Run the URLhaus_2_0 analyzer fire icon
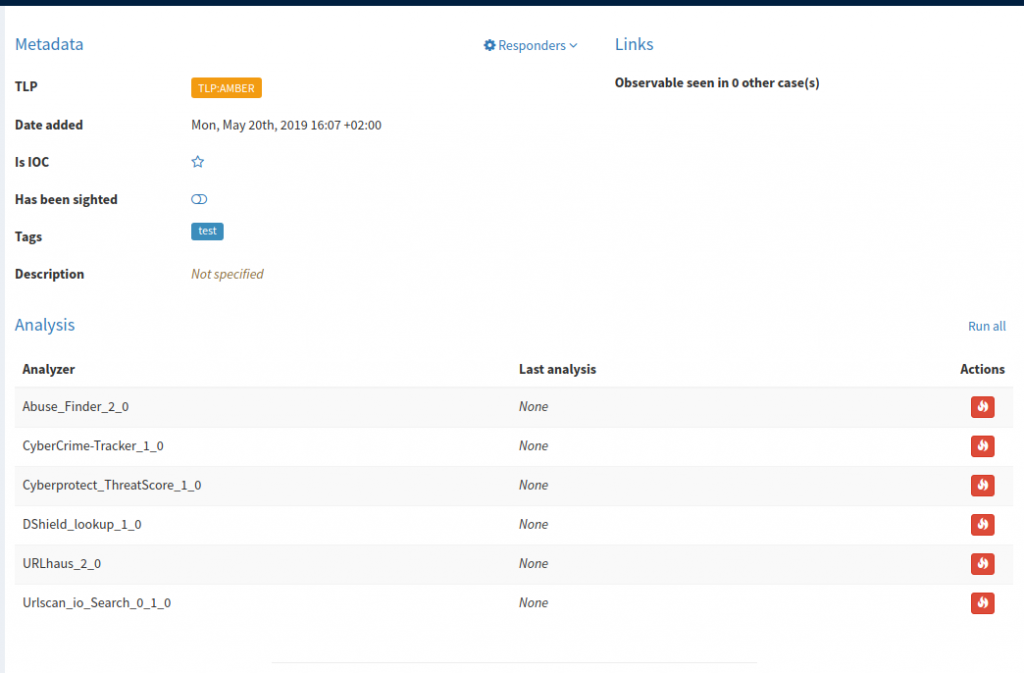The width and height of the screenshot is (1024, 673). [x=982, y=564]
